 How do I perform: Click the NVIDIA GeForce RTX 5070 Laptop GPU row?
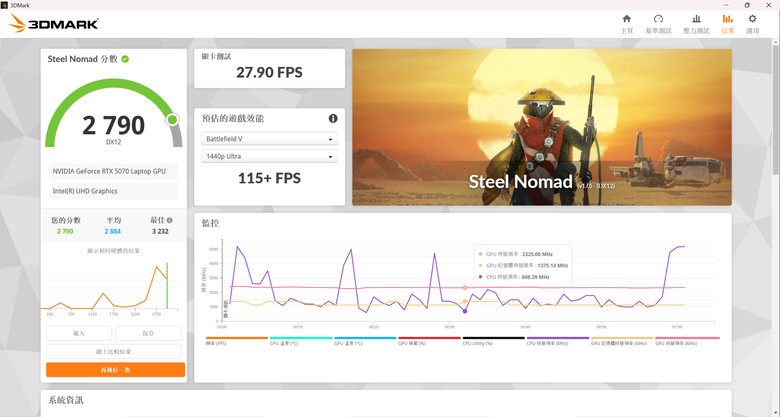pos(113,171)
